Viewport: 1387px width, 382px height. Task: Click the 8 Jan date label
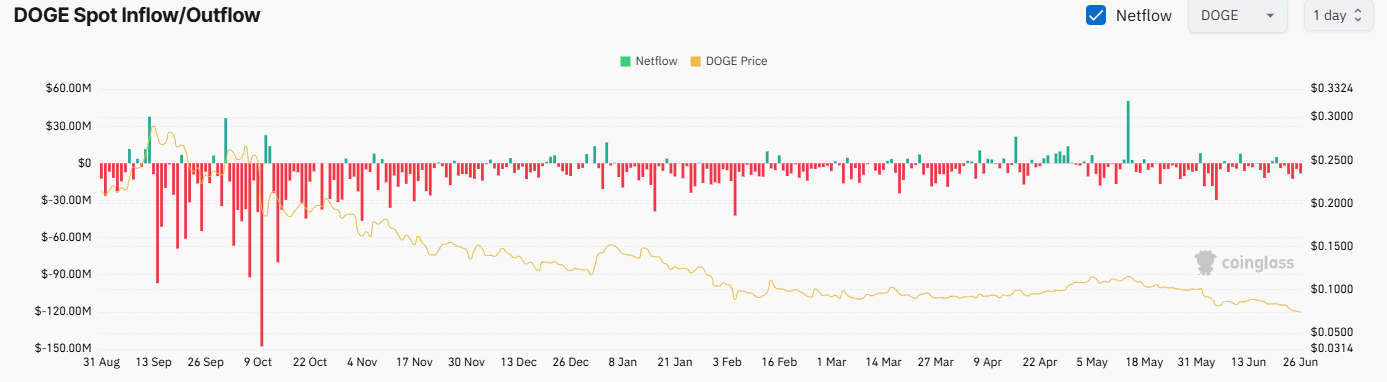(622, 362)
